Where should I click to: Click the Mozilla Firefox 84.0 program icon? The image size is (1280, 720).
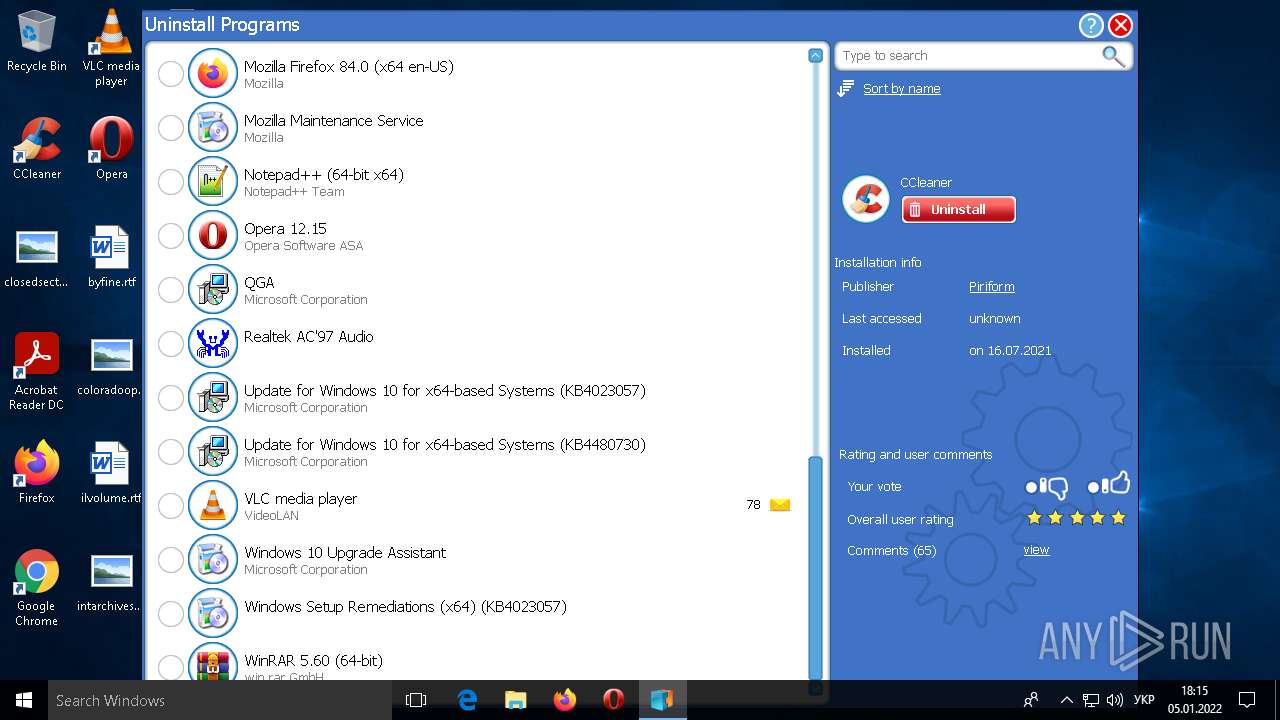coord(213,74)
